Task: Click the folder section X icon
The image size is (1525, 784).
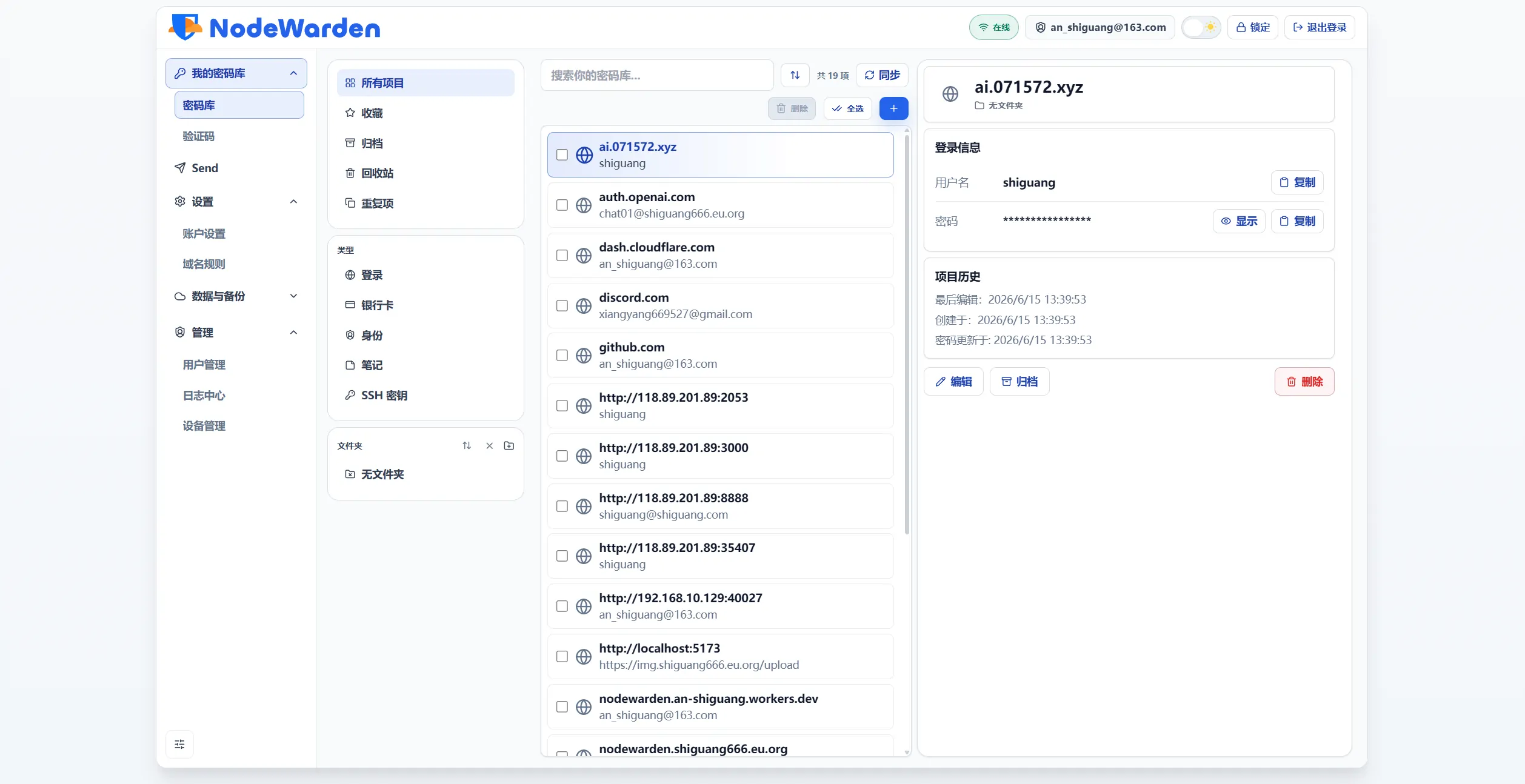Action: [489, 446]
